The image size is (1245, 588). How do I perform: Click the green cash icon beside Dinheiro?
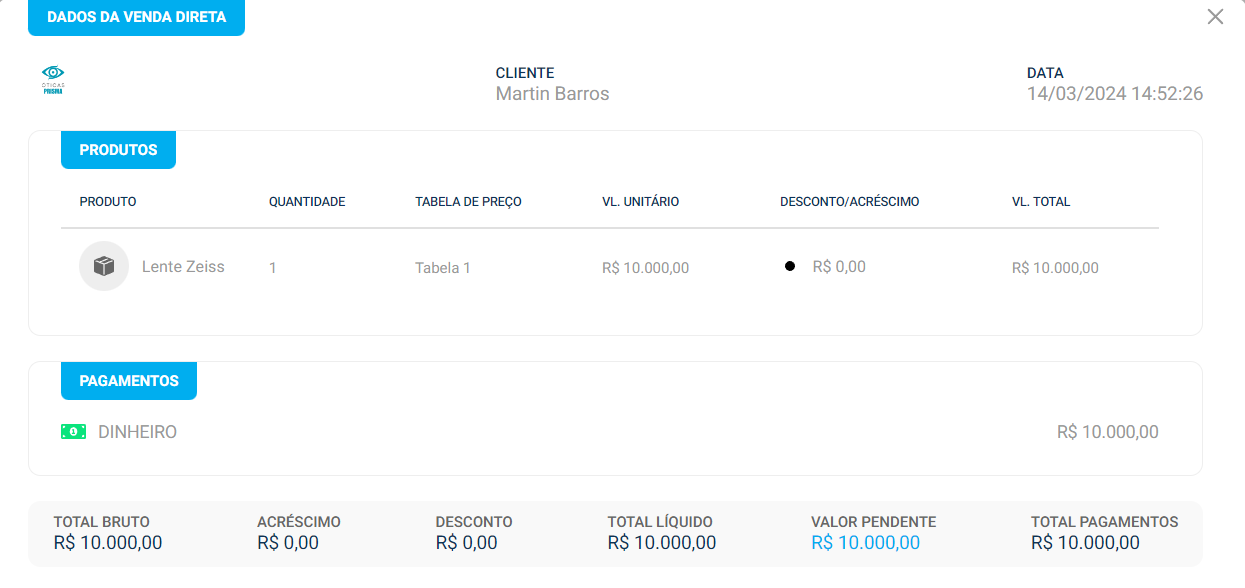(x=73, y=432)
